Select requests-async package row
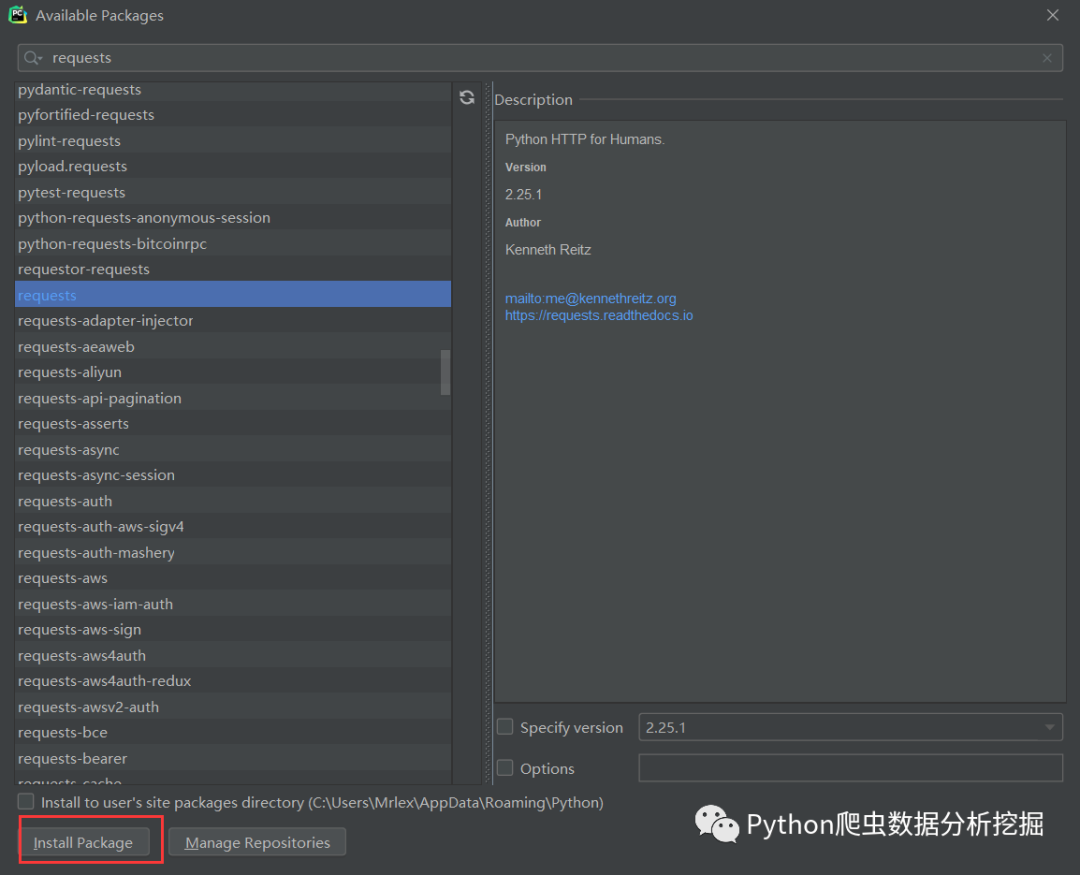 coord(233,449)
